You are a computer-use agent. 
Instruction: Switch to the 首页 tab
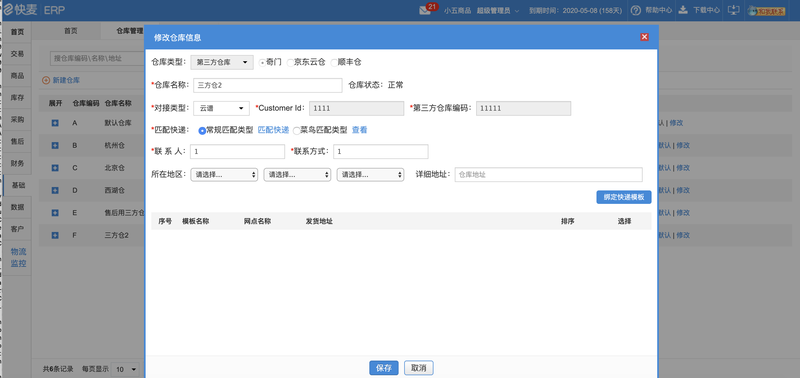(71, 31)
